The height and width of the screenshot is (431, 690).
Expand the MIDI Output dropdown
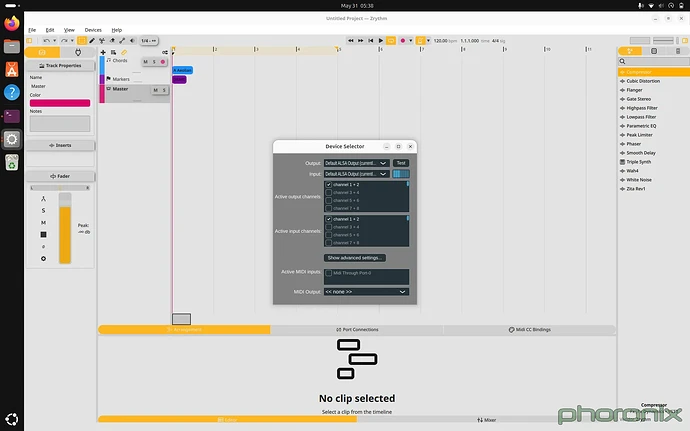[366, 292]
